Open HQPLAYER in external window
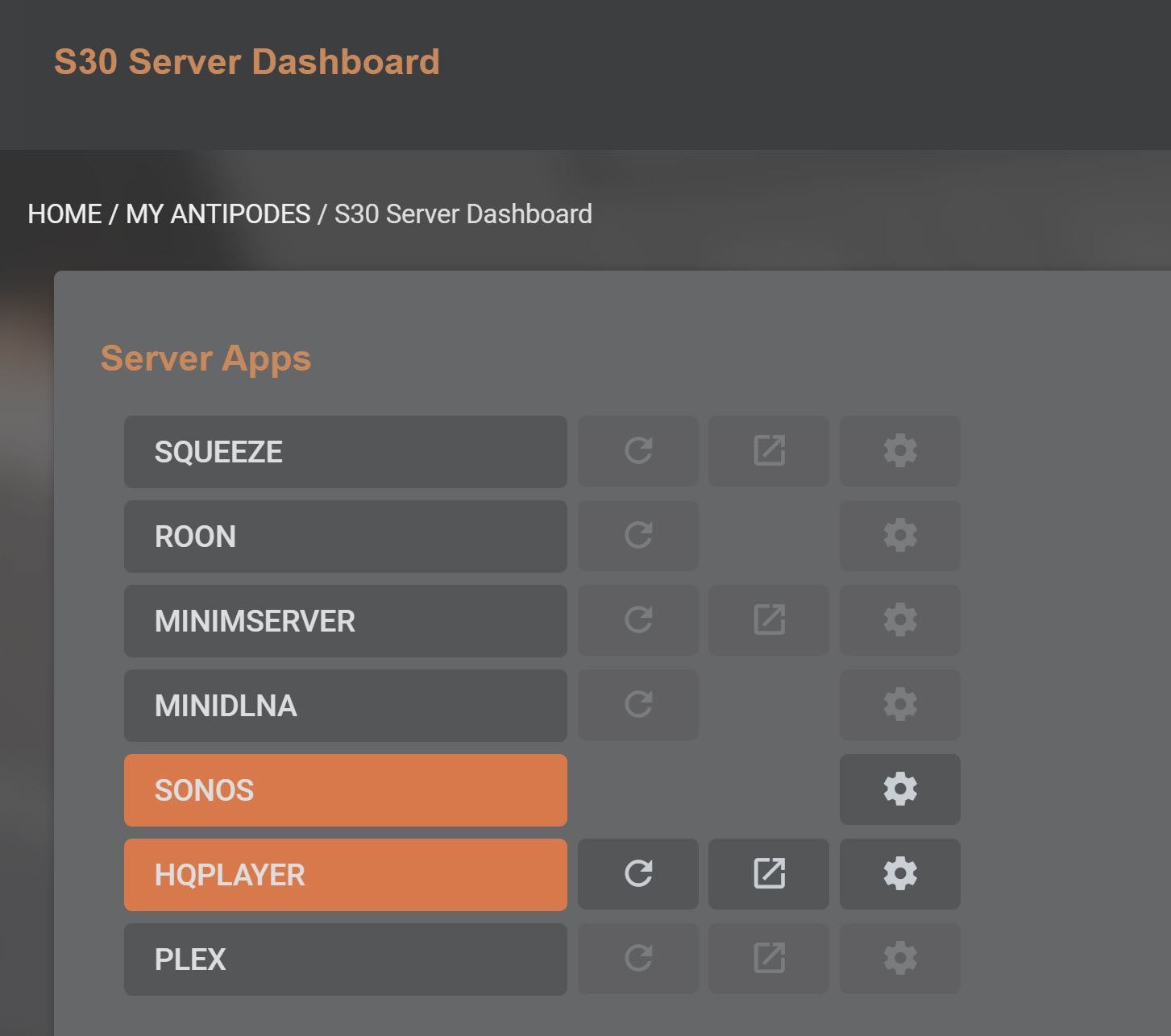Screen dimensions: 1171x1036 point(768,874)
